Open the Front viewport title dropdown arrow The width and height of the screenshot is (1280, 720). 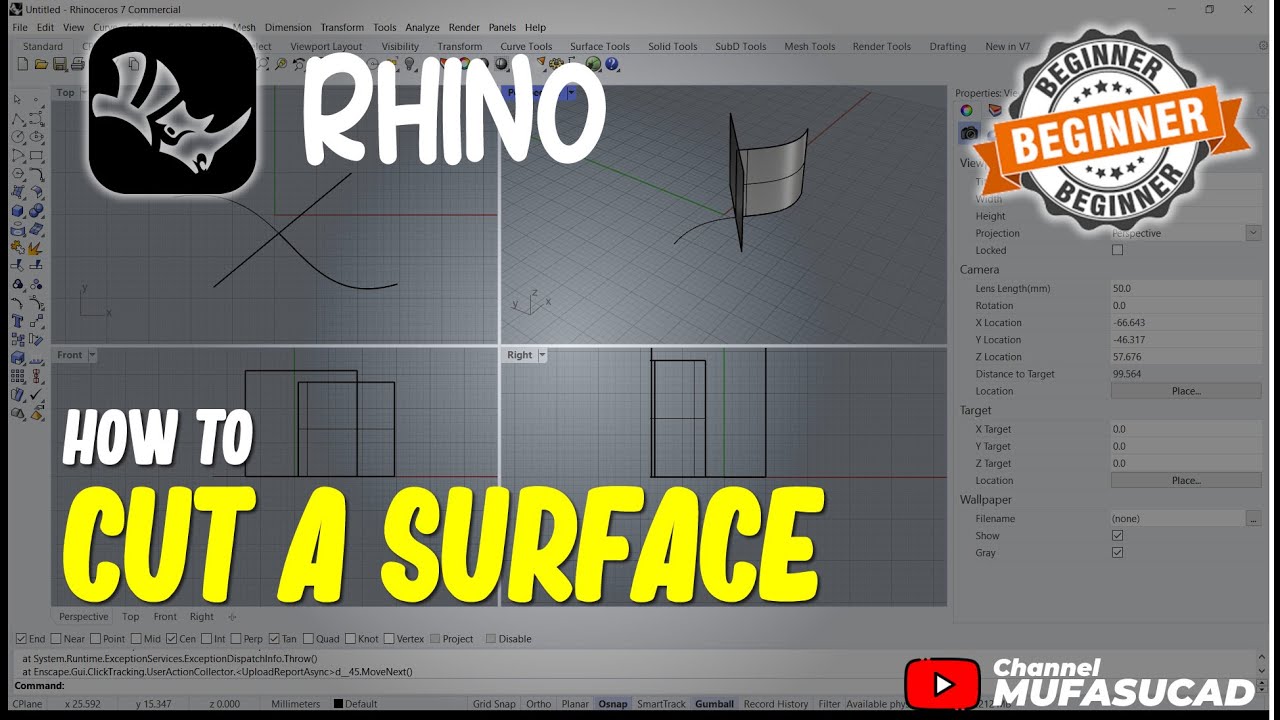(x=92, y=355)
